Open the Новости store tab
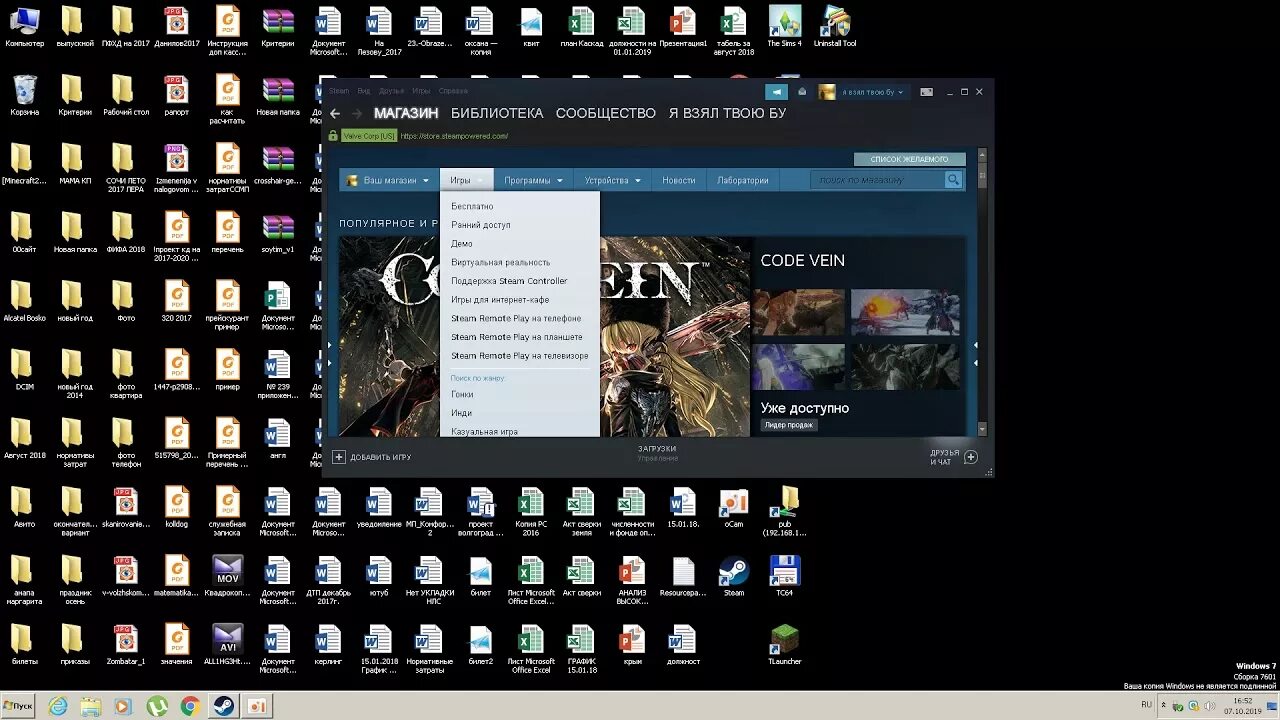 tap(678, 180)
